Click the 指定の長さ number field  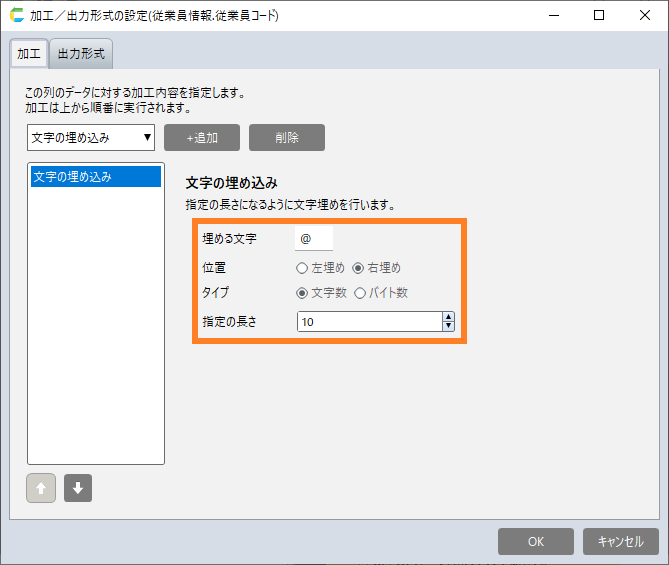click(368, 322)
